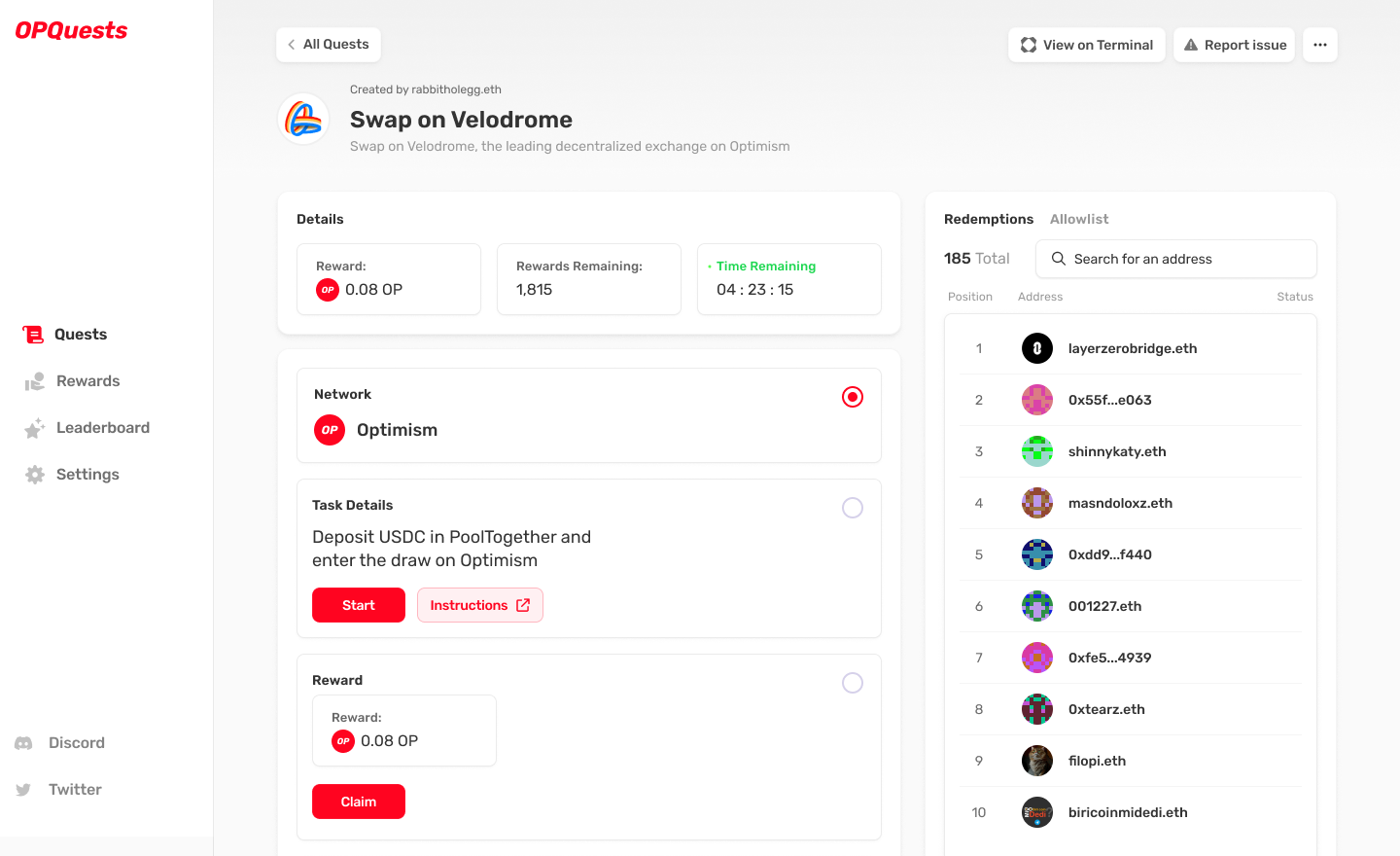The image size is (1400, 856).
Task: Select the Rewards icon in the sidebar
Action: coord(34,380)
